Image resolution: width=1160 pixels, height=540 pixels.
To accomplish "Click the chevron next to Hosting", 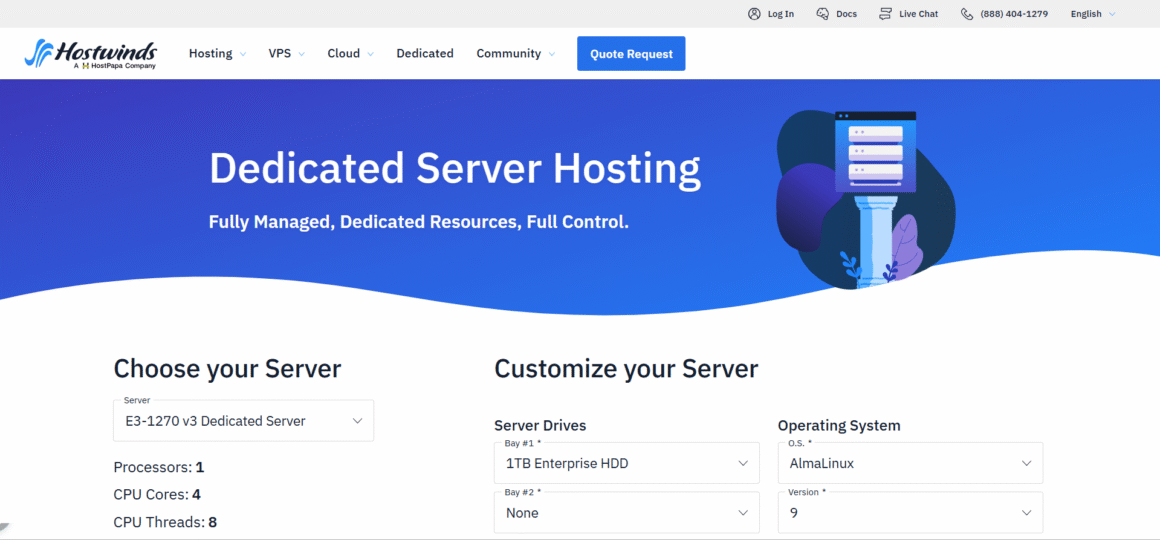I will pos(243,54).
